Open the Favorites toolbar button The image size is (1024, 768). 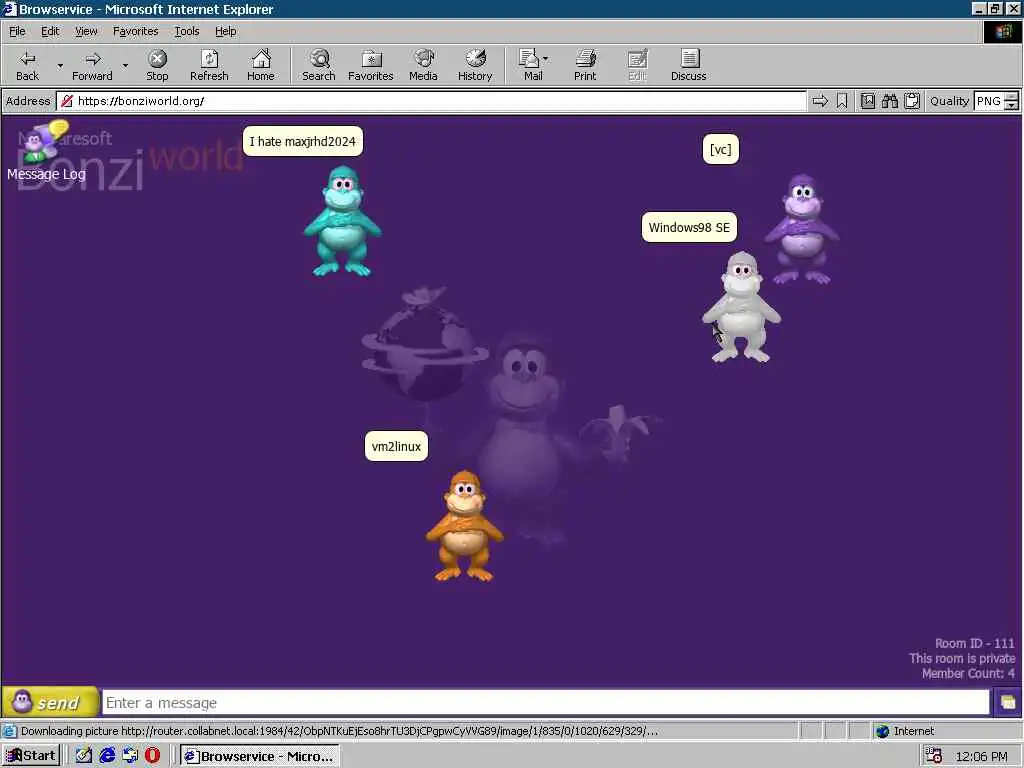[371, 65]
